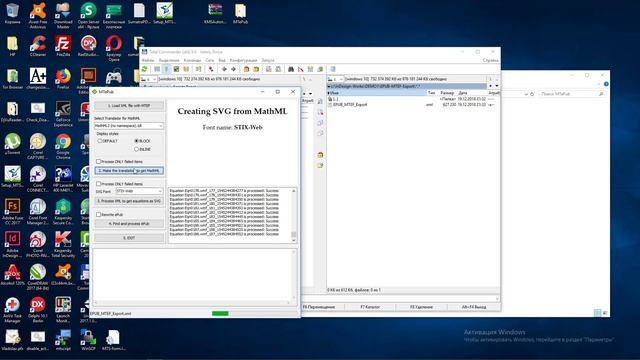Screen dimensions: 640x360
Task: Click the KMSAuto desktop icon
Action: [x=215, y=13]
